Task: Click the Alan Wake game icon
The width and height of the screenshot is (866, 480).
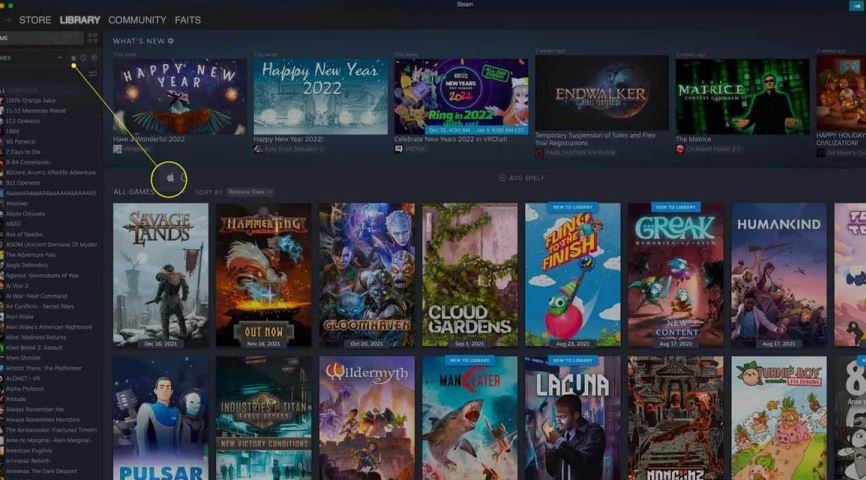Action: [2, 317]
